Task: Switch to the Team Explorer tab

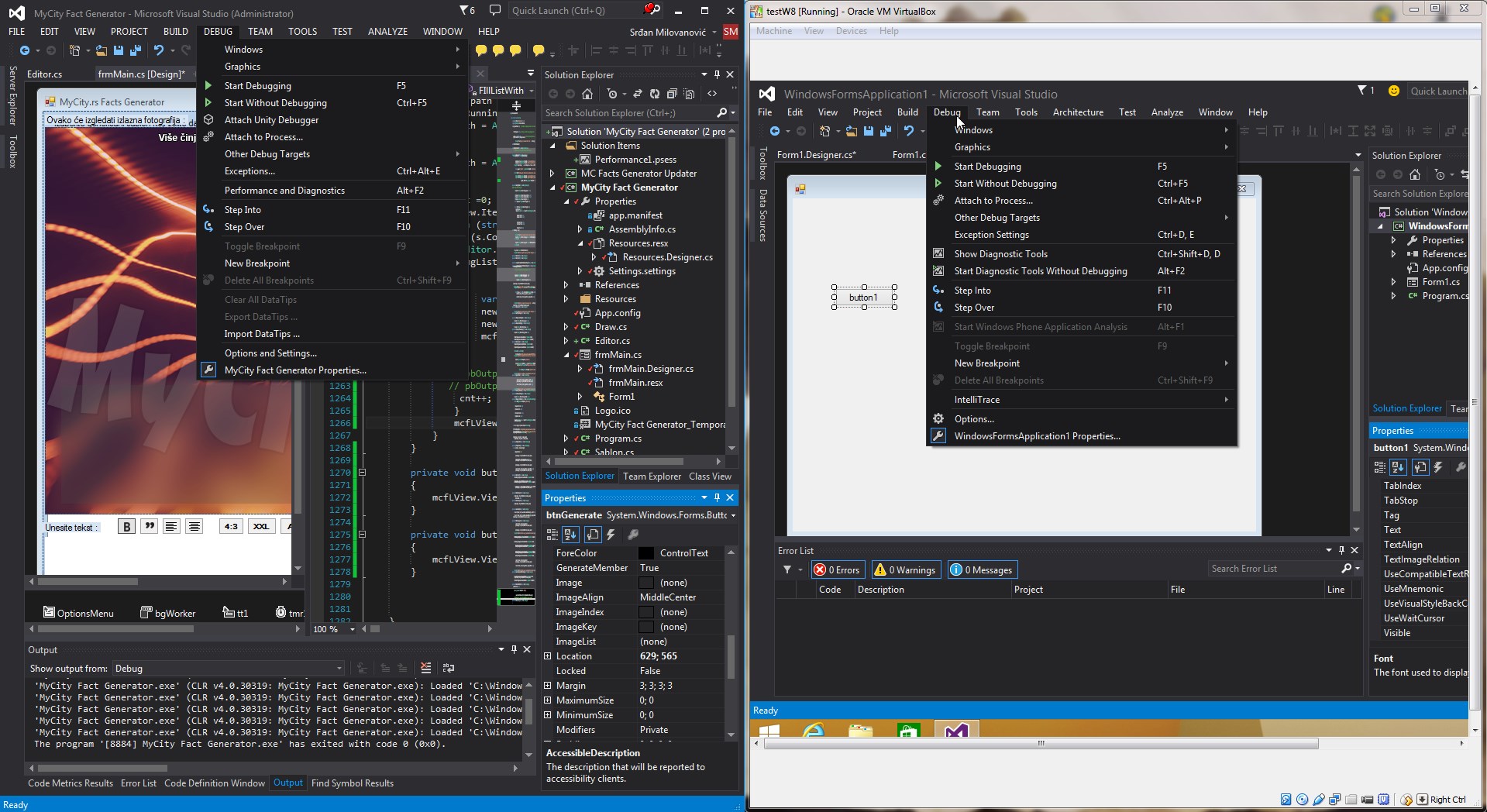Action: click(x=652, y=477)
